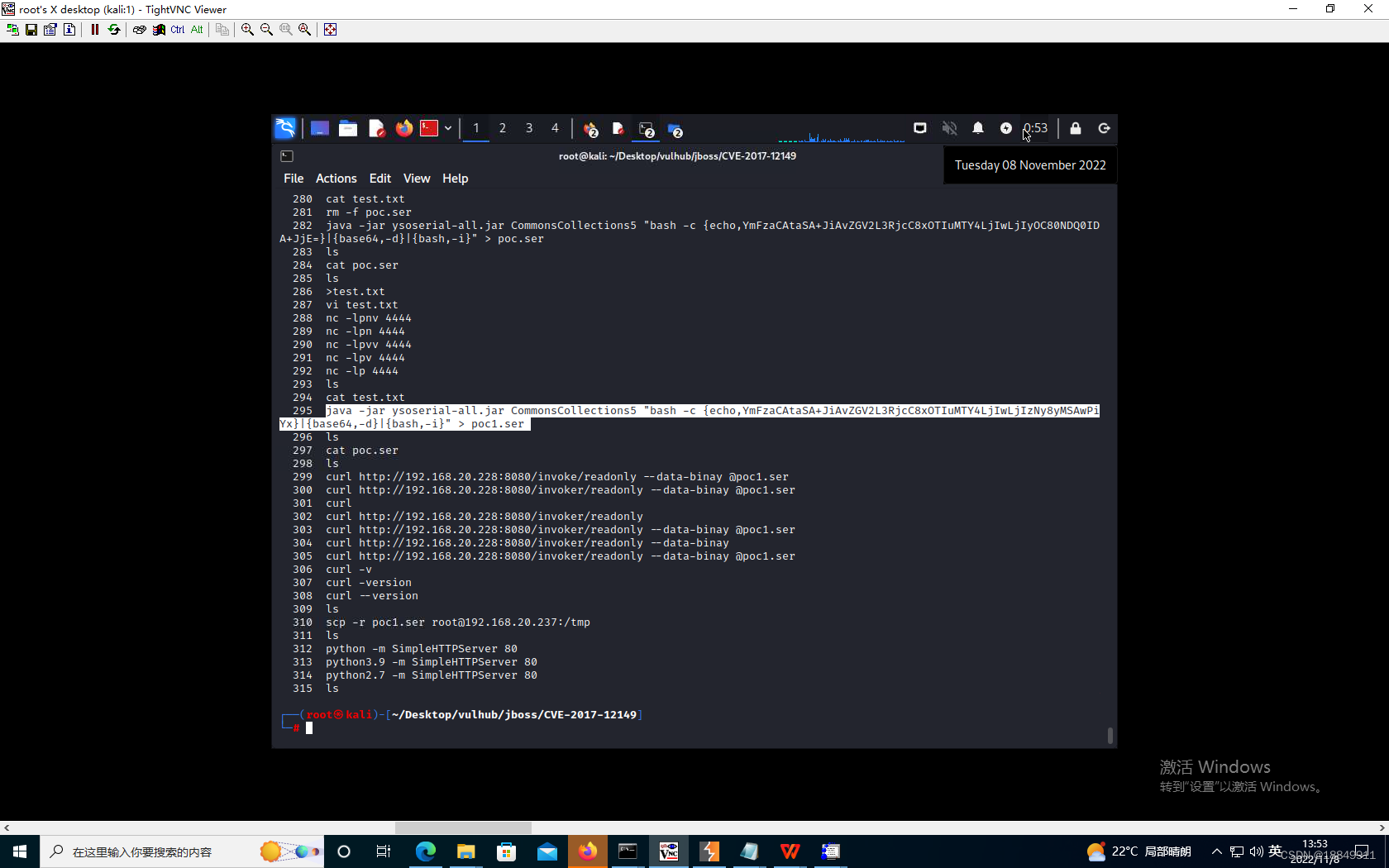Open Microsoft Store from Windows taskbar
The width and height of the screenshot is (1389, 868).
click(x=507, y=851)
